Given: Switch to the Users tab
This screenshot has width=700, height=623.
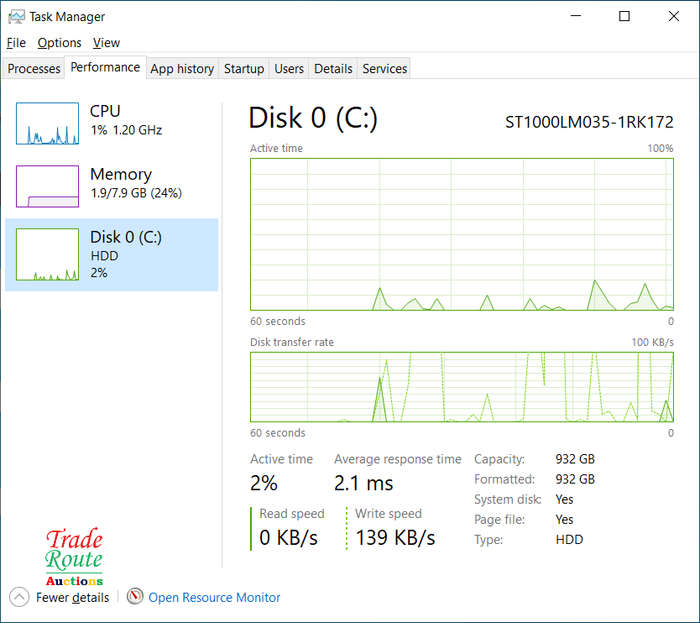Looking at the screenshot, I should coord(289,69).
